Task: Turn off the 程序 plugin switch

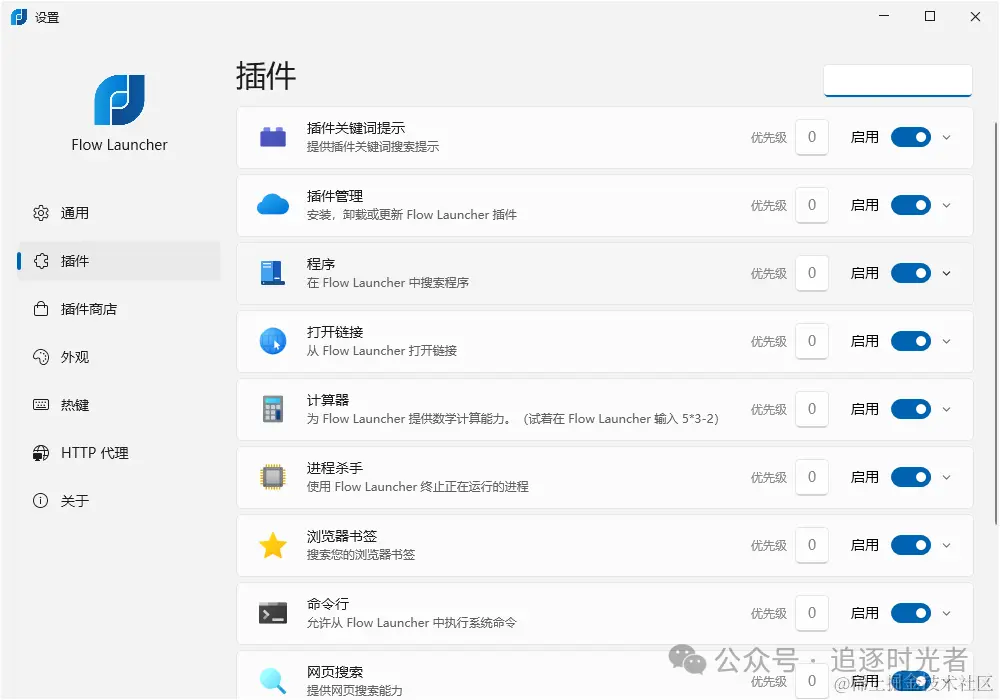Action: point(911,273)
